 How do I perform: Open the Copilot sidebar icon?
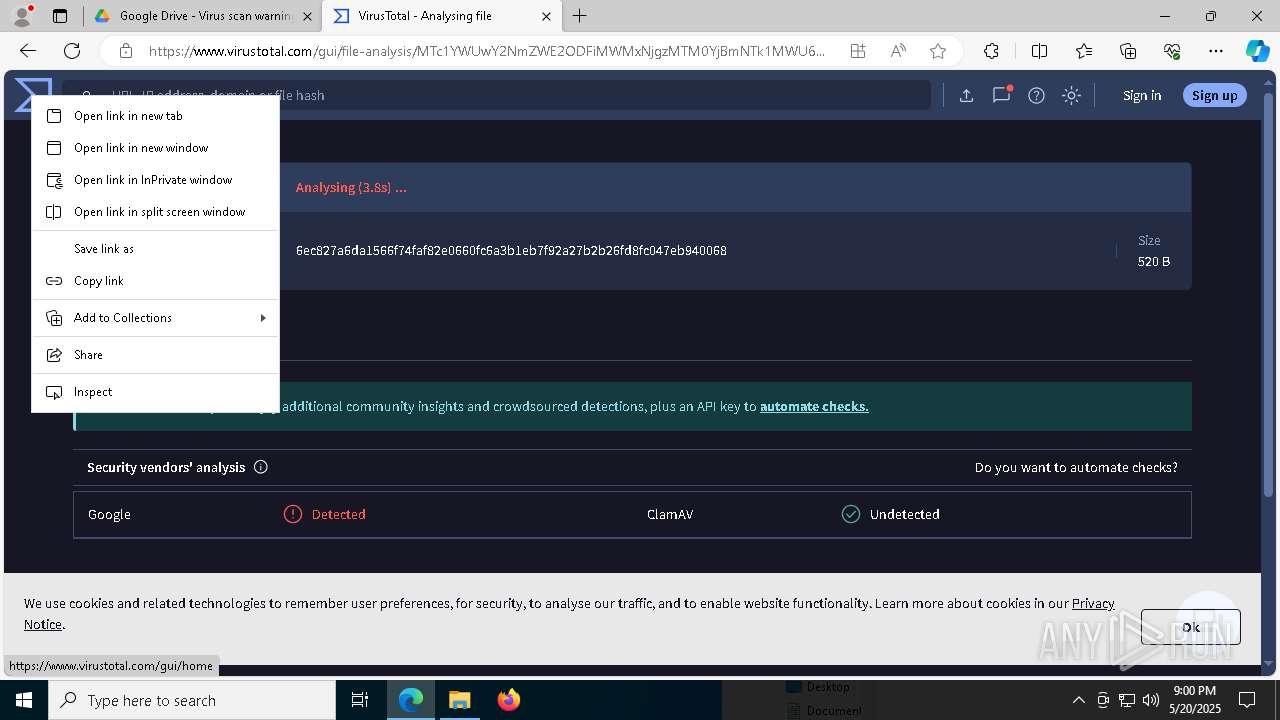(x=1258, y=51)
